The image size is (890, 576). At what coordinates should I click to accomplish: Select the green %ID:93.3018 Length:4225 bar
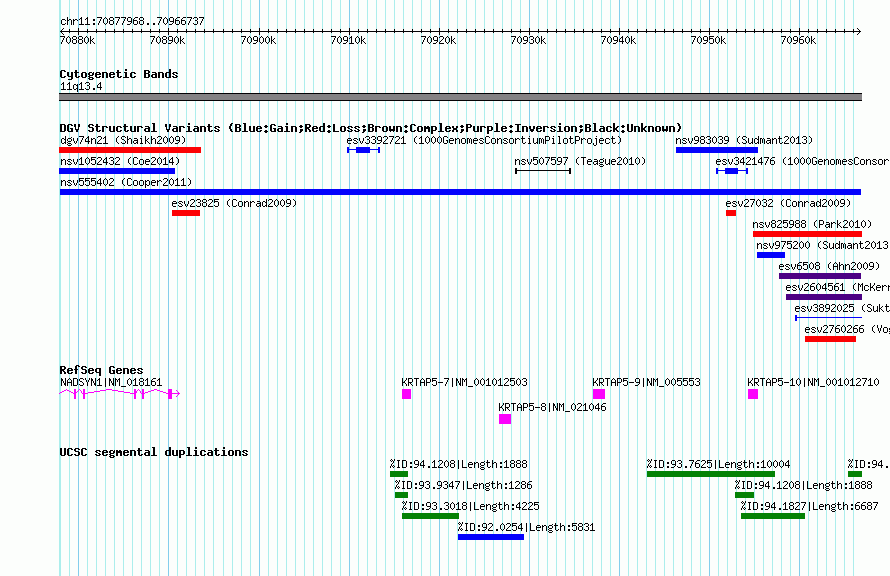coord(430,516)
